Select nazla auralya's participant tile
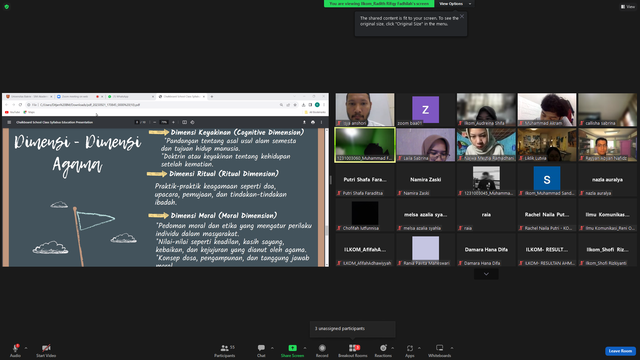640x360 pixels. point(607,180)
